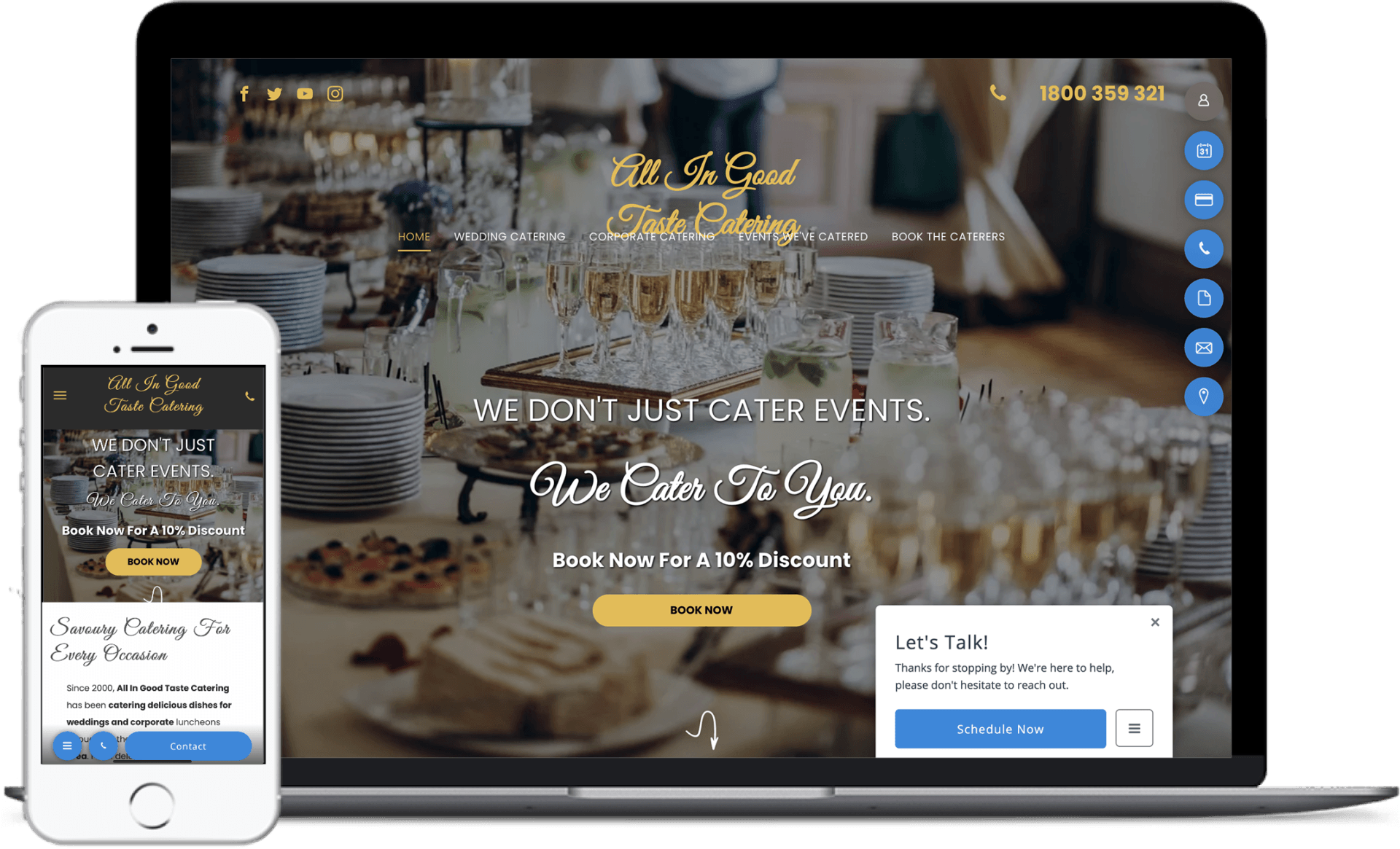Image resolution: width=1400 pixels, height=849 pixels.
Task: Expand the Let's Talk options menu button
Action: click(1134, 728)
